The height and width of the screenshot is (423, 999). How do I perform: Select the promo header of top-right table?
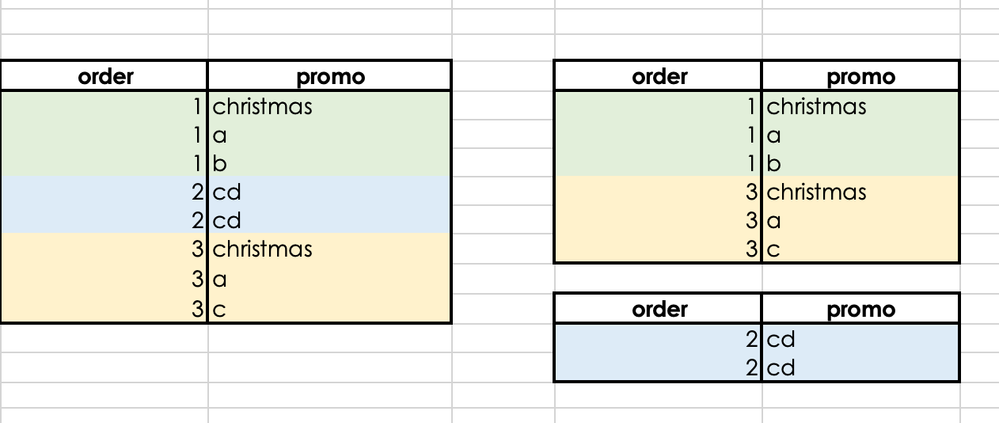click(x=860, y=76)
